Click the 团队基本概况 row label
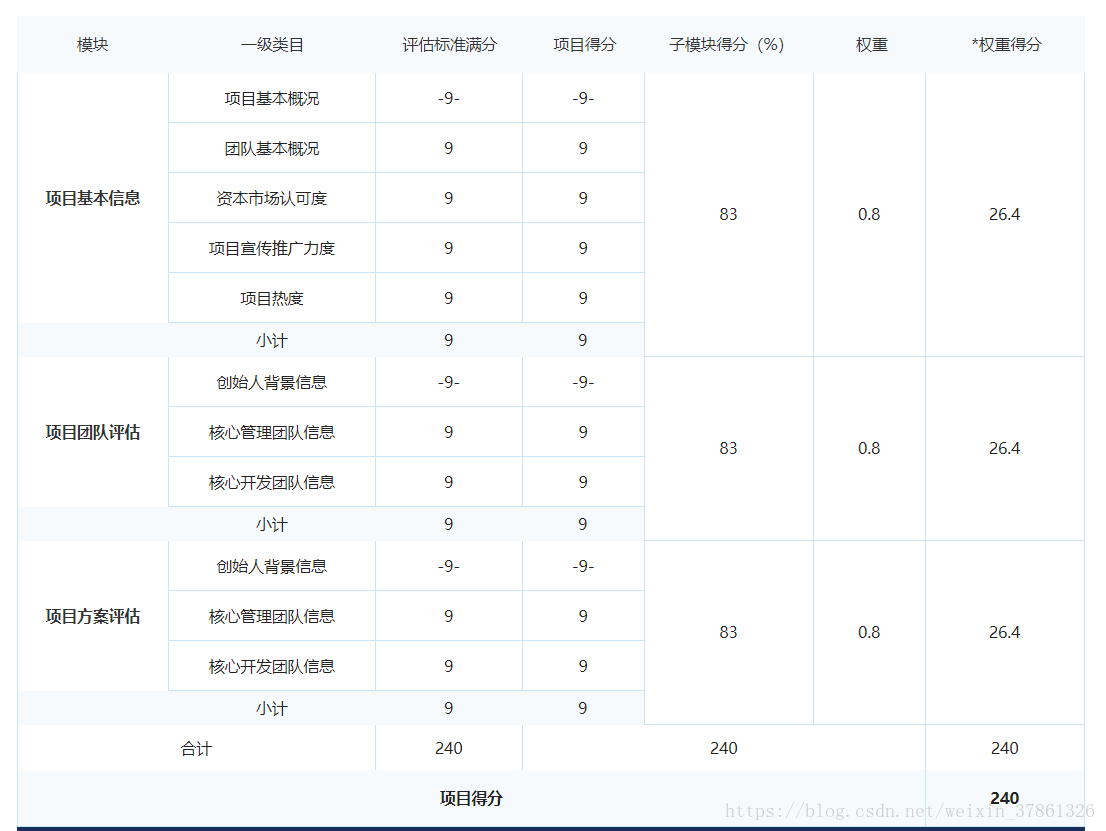This screenshot has width=1106, height=831. coord(272,149)
